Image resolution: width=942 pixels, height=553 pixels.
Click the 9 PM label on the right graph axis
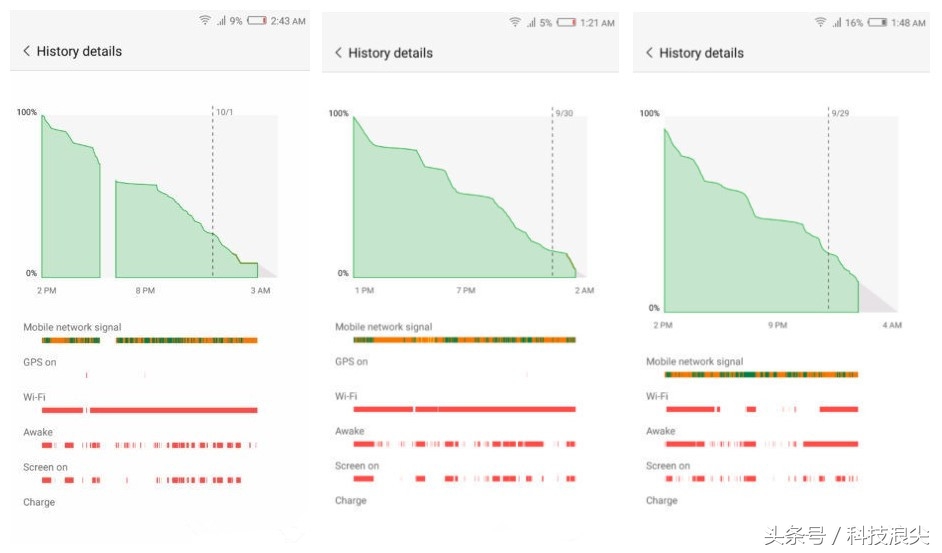[x=778, y=325]
